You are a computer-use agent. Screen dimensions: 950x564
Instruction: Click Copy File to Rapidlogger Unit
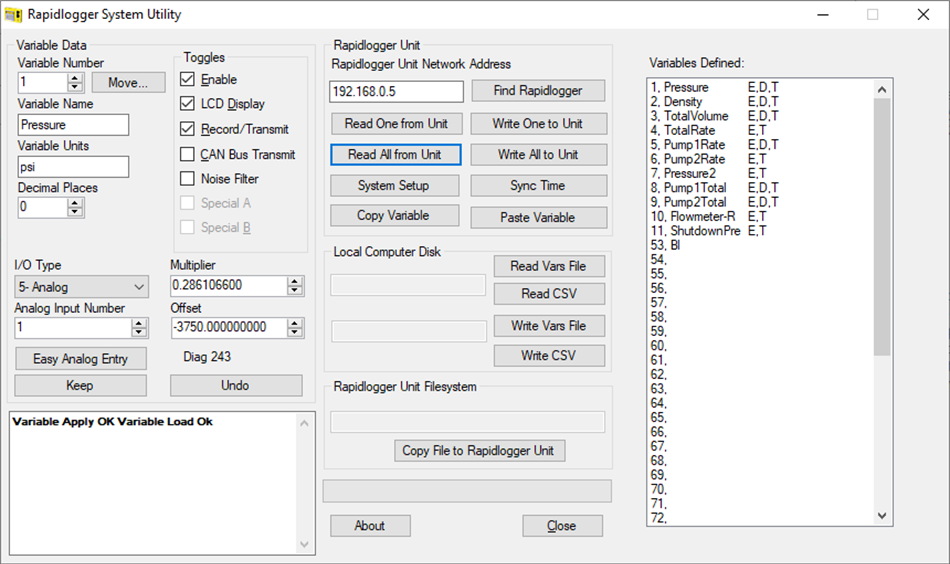click(479, 451)
